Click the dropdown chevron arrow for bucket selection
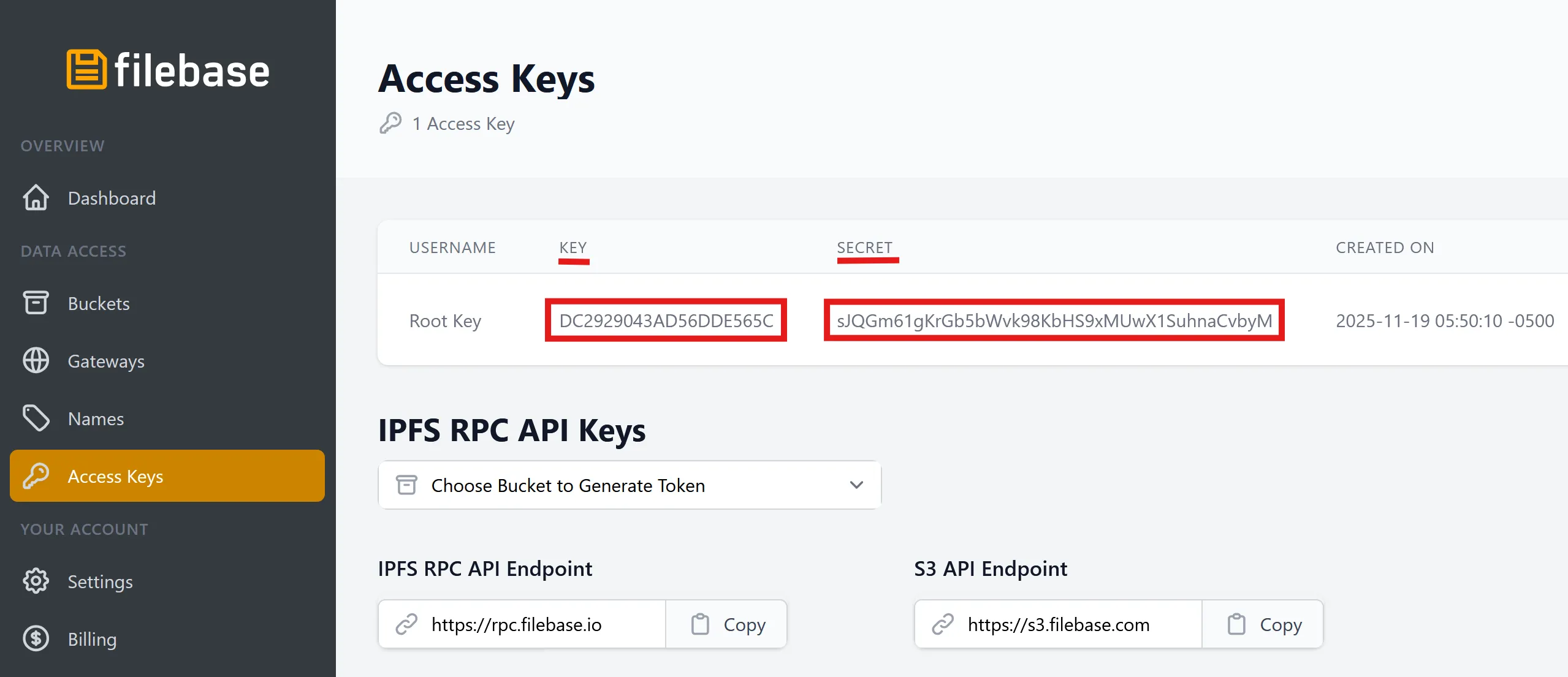1568x677 pixels. pyautogui.click(x=856, y=485)
